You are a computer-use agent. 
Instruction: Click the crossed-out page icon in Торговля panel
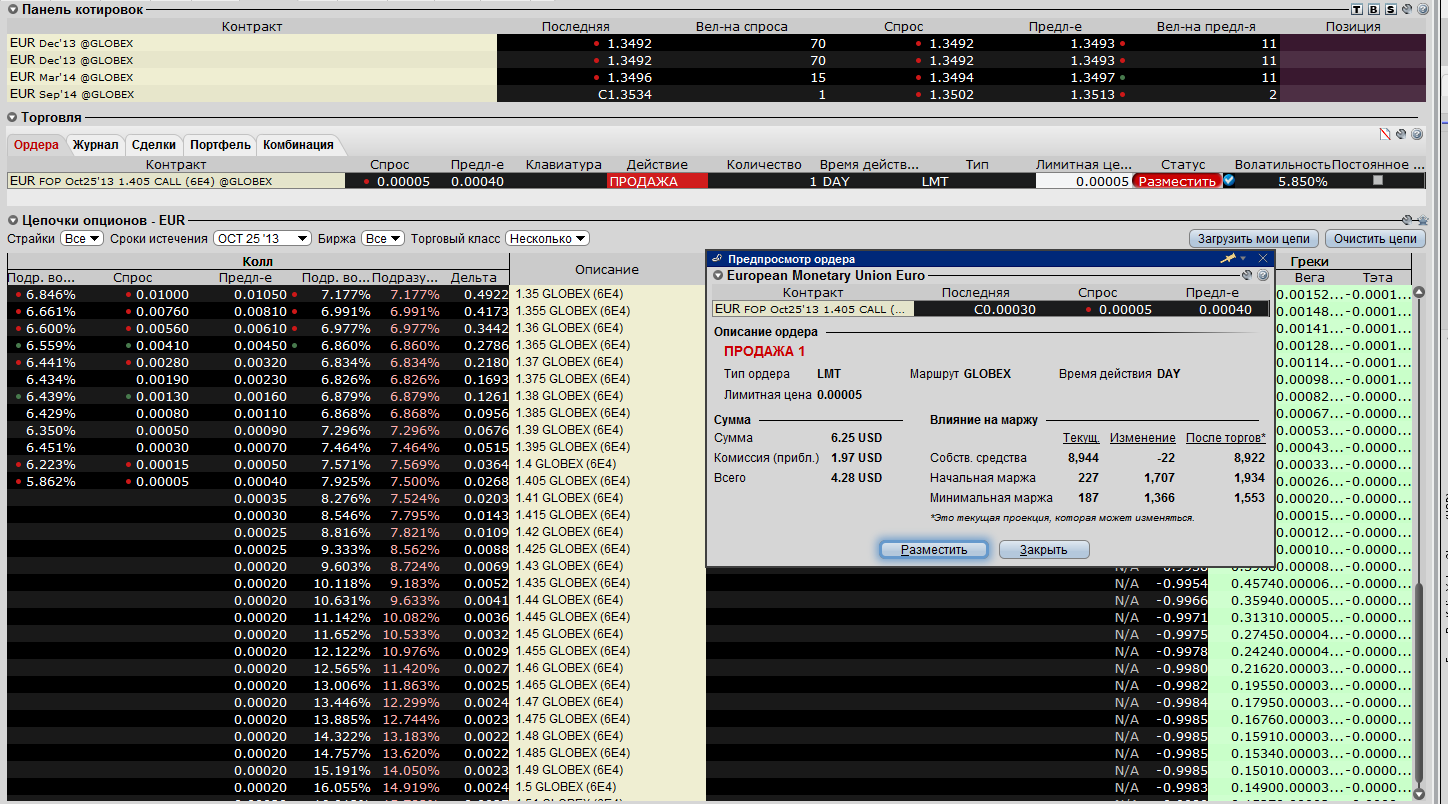[1385, 134]
